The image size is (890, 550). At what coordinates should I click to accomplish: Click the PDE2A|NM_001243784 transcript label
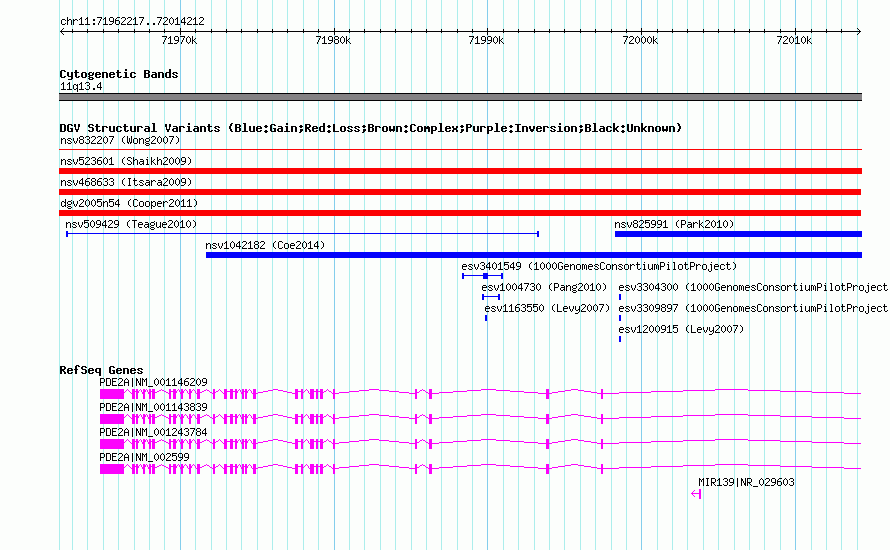(153, 433)
